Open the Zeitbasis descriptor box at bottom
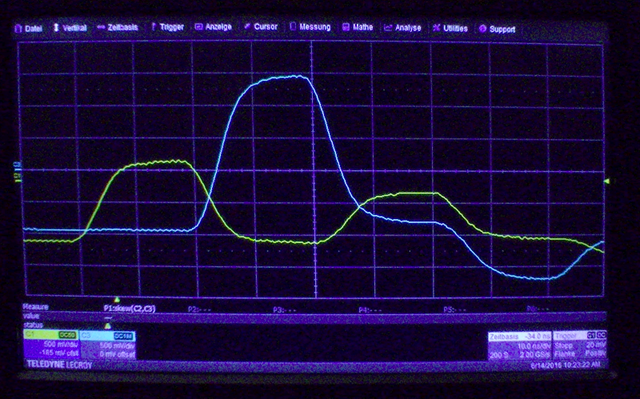Viewport: 640px width, 399px height. tap(520, 345)
